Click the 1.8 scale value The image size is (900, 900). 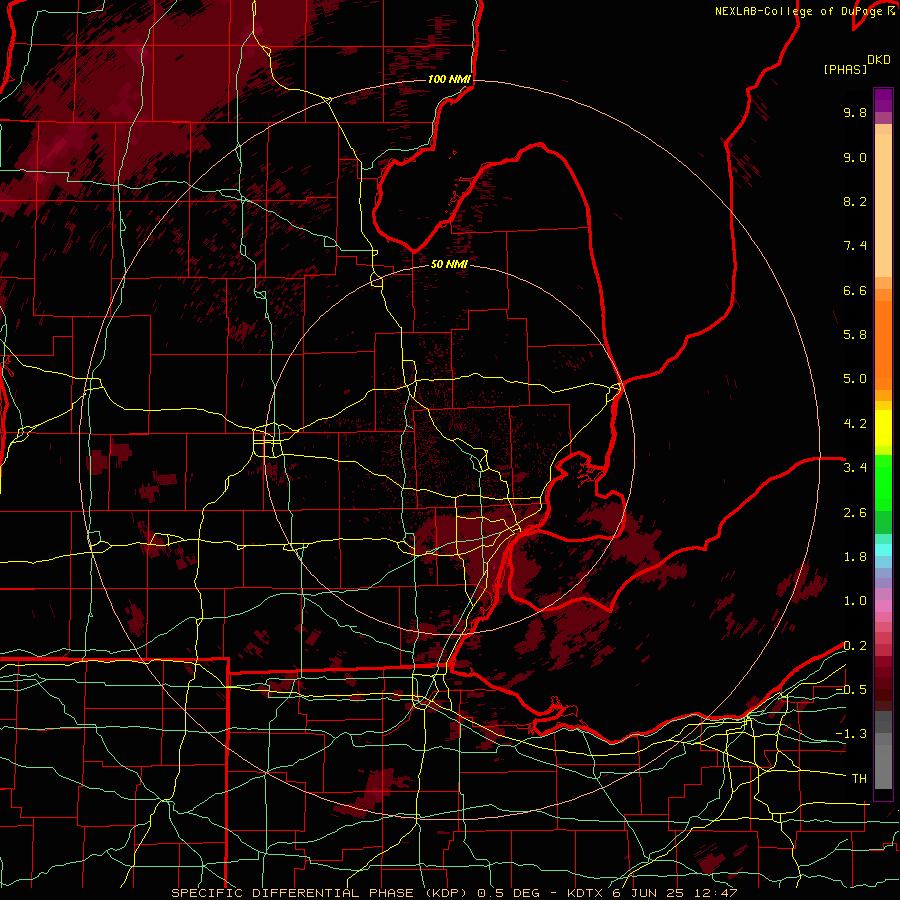click(x=855, y=557)
